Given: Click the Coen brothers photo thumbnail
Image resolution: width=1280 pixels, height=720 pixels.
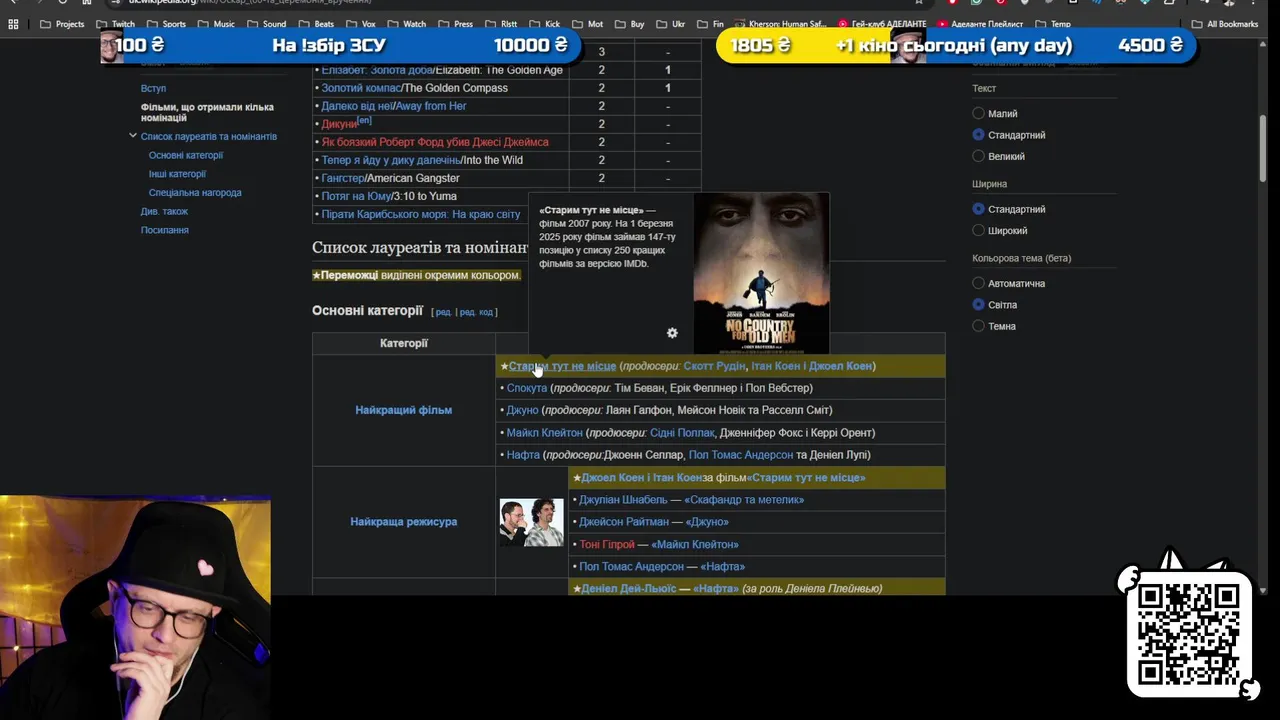Looking at the screenshot, I should click(531, 522).
